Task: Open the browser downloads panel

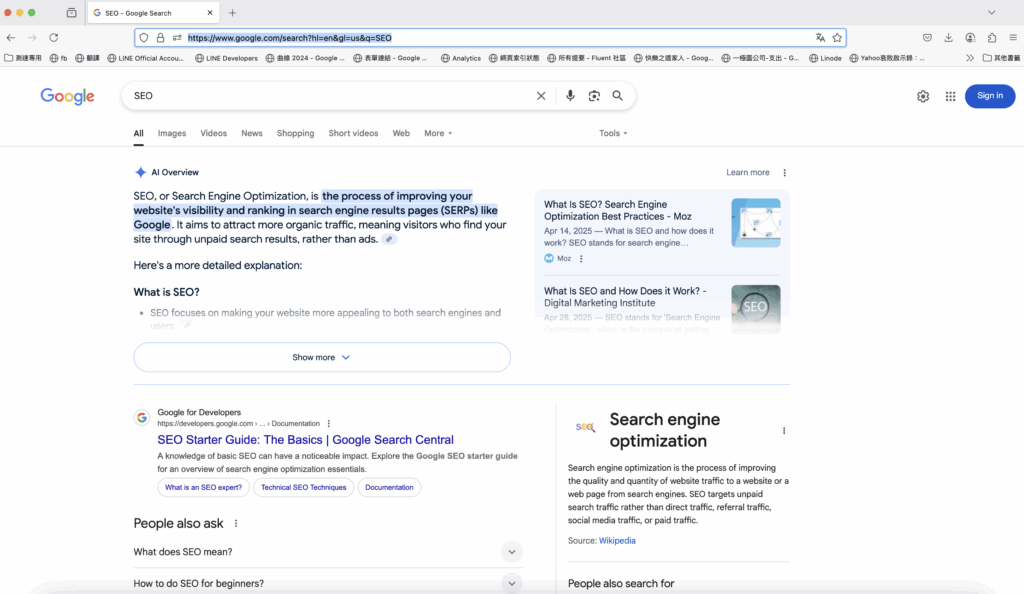Action: [x=948, y=38]
